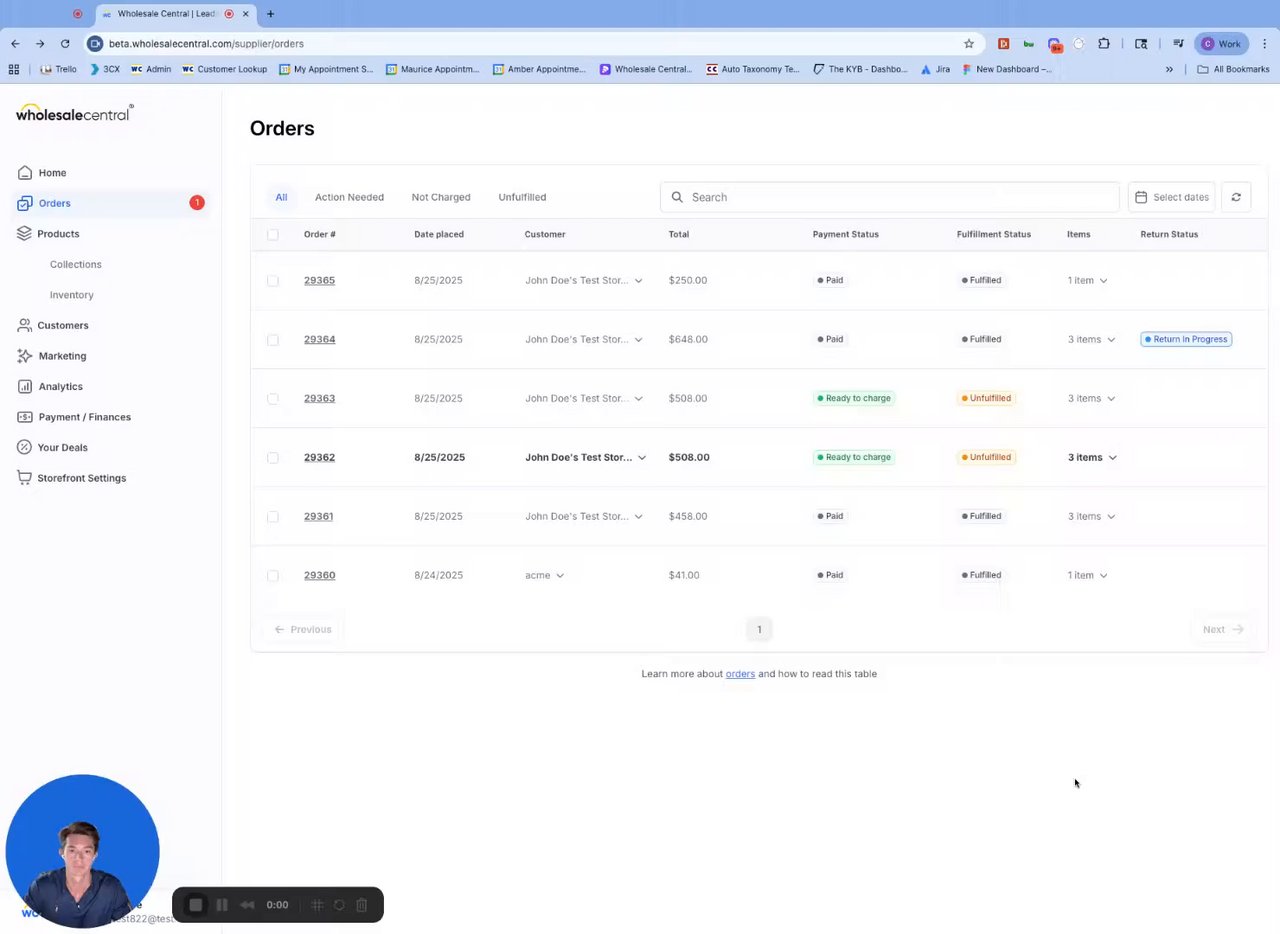Check the select-all orders checkbox

273,234
